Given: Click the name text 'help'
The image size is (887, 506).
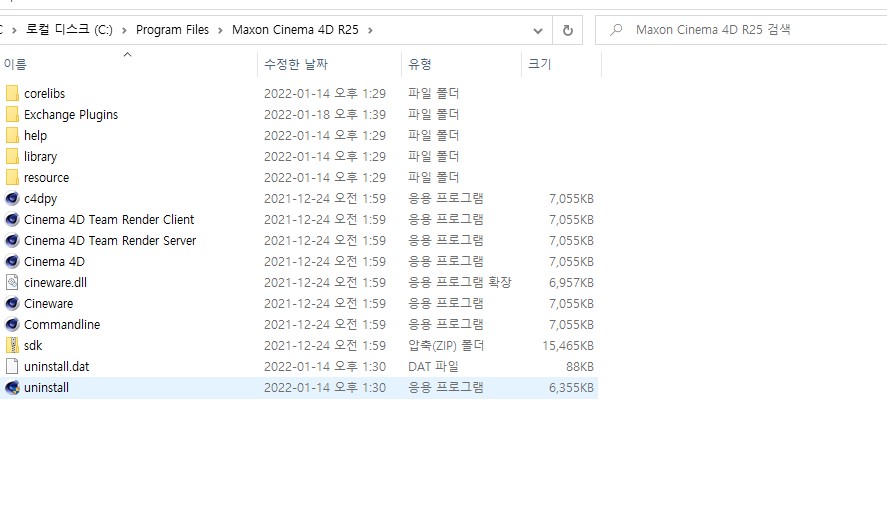Looking at the screenshot, I should click(x=35, y=136).
